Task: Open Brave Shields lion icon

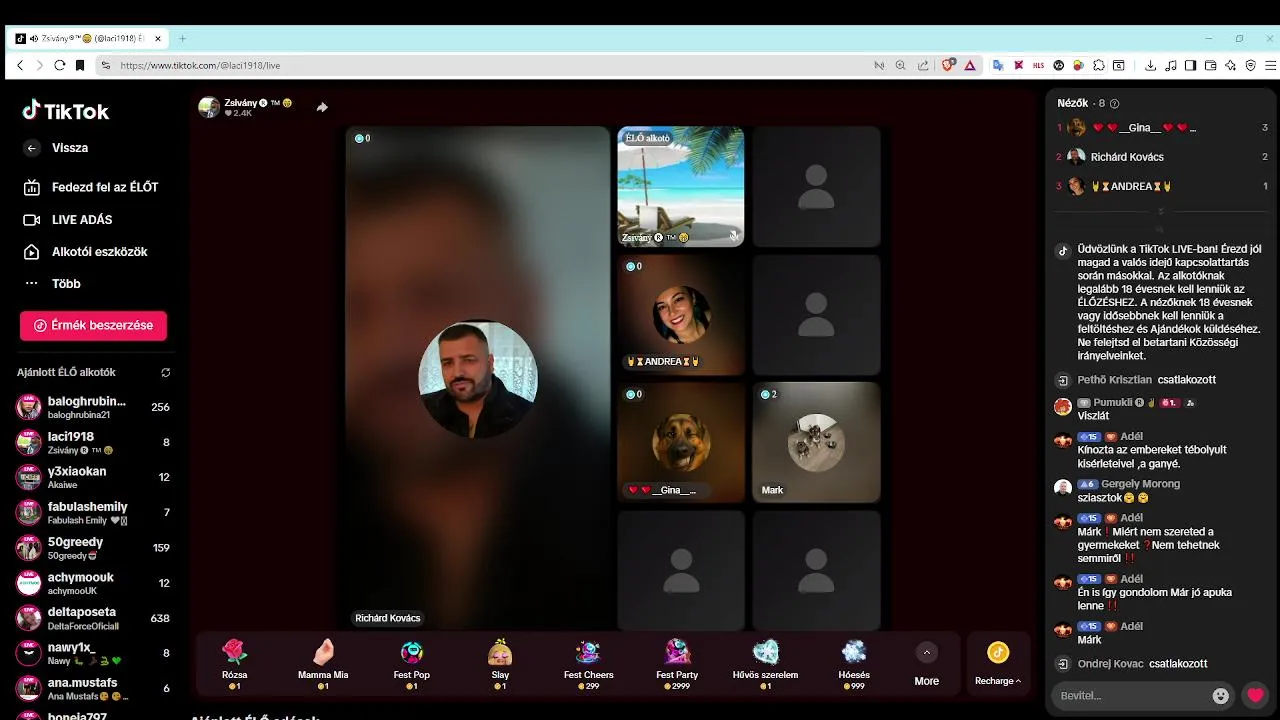Action: pos(948,65)
